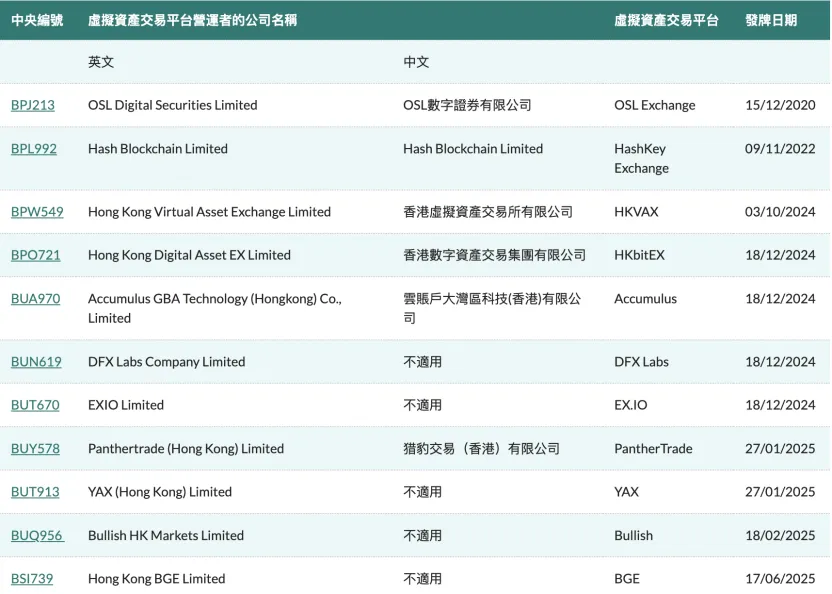832x594 pixels.
Task: Click the BUT670 link for EXIO Limited
Action: pyautogui.click(x=35, y=405)
